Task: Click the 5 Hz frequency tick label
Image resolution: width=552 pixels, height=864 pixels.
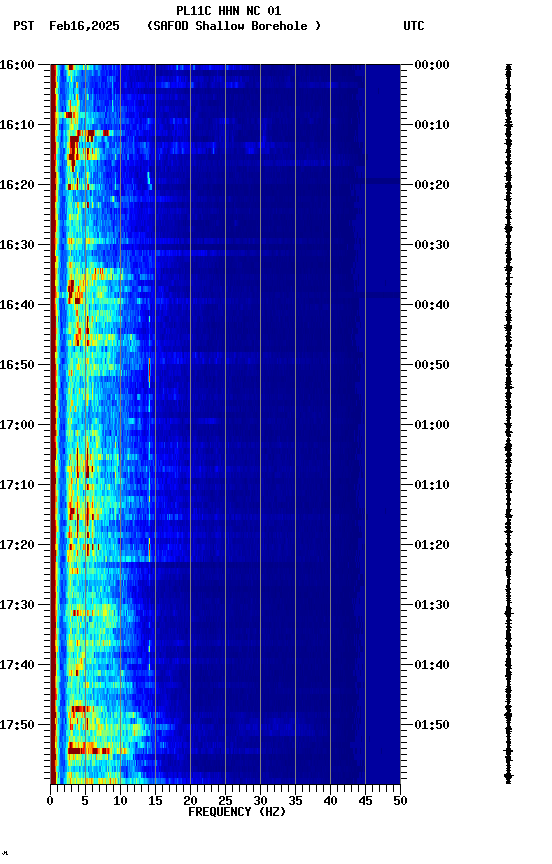Action: click(x=85, y=801)
